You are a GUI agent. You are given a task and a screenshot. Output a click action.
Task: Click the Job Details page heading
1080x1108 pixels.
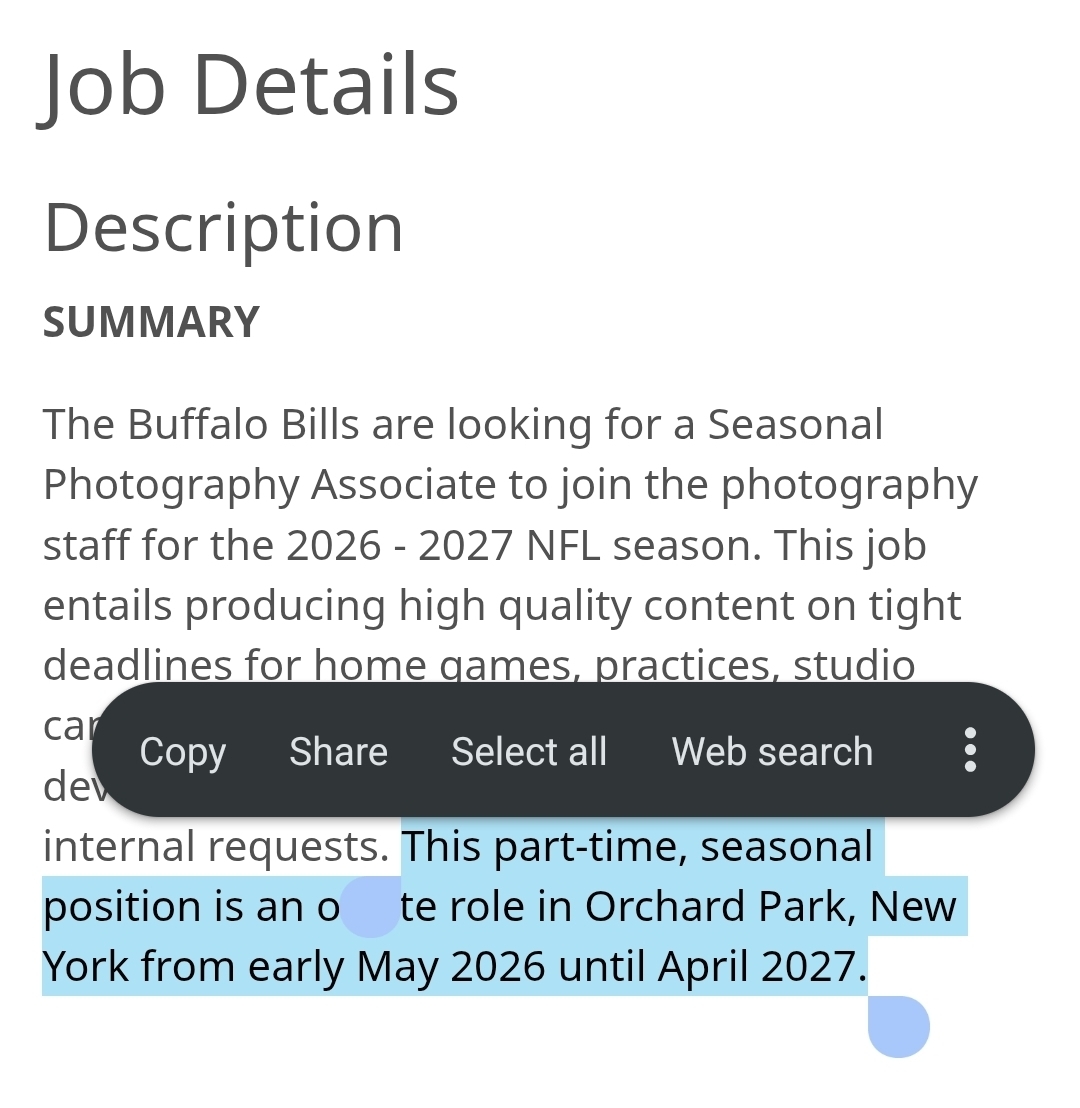pos(250,85)
